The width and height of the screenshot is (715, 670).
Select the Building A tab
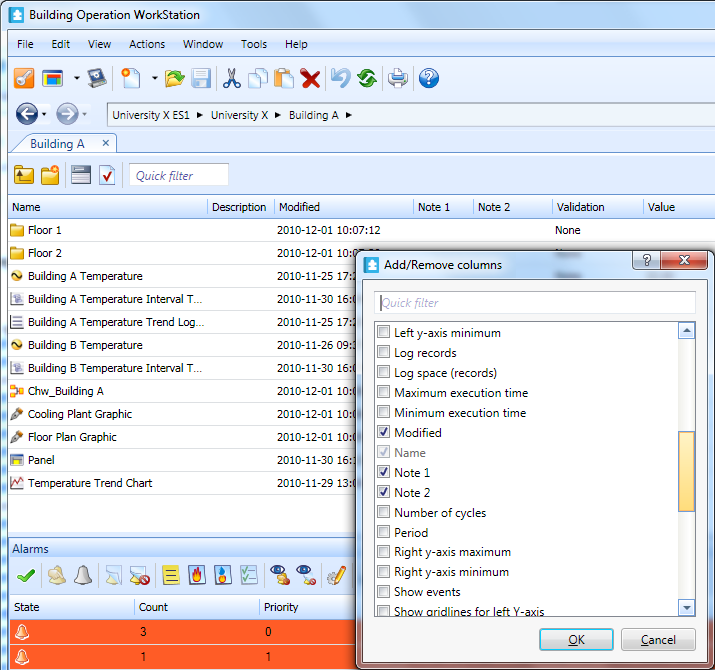tap(57, 143)
